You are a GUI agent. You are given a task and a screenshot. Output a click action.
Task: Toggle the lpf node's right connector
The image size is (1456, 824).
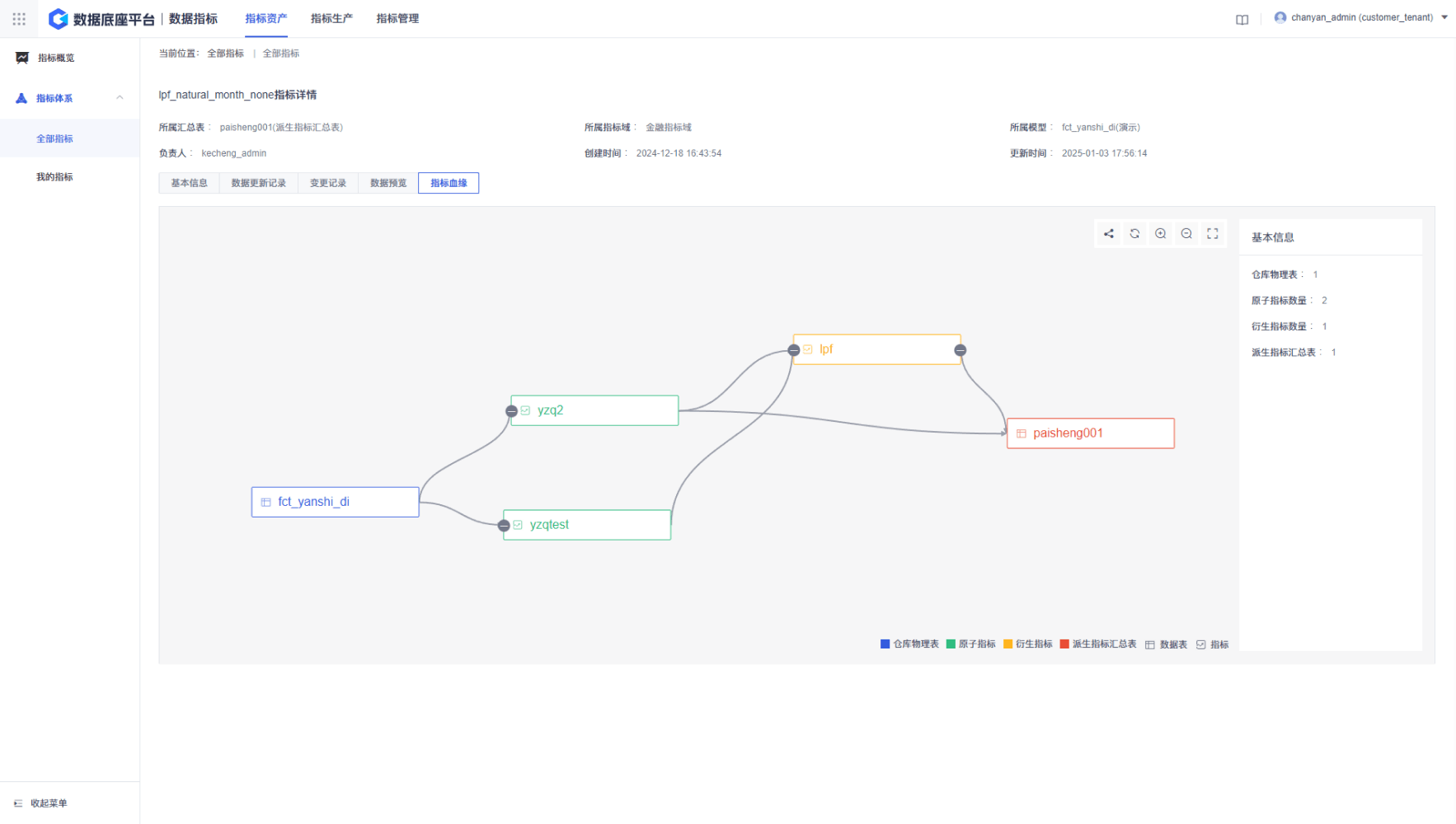tap(960, 350)
